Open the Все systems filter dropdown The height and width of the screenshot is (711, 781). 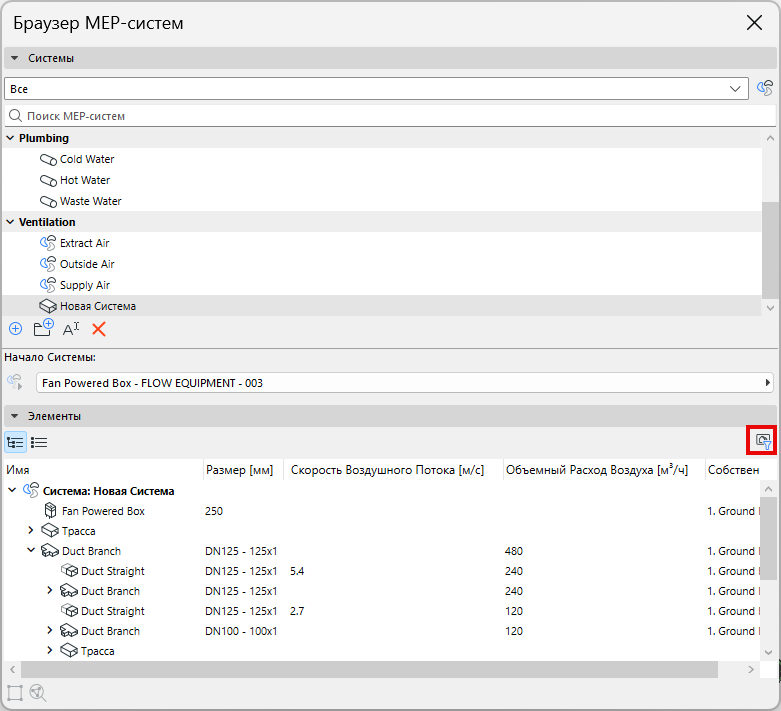(x=377, y=89)
